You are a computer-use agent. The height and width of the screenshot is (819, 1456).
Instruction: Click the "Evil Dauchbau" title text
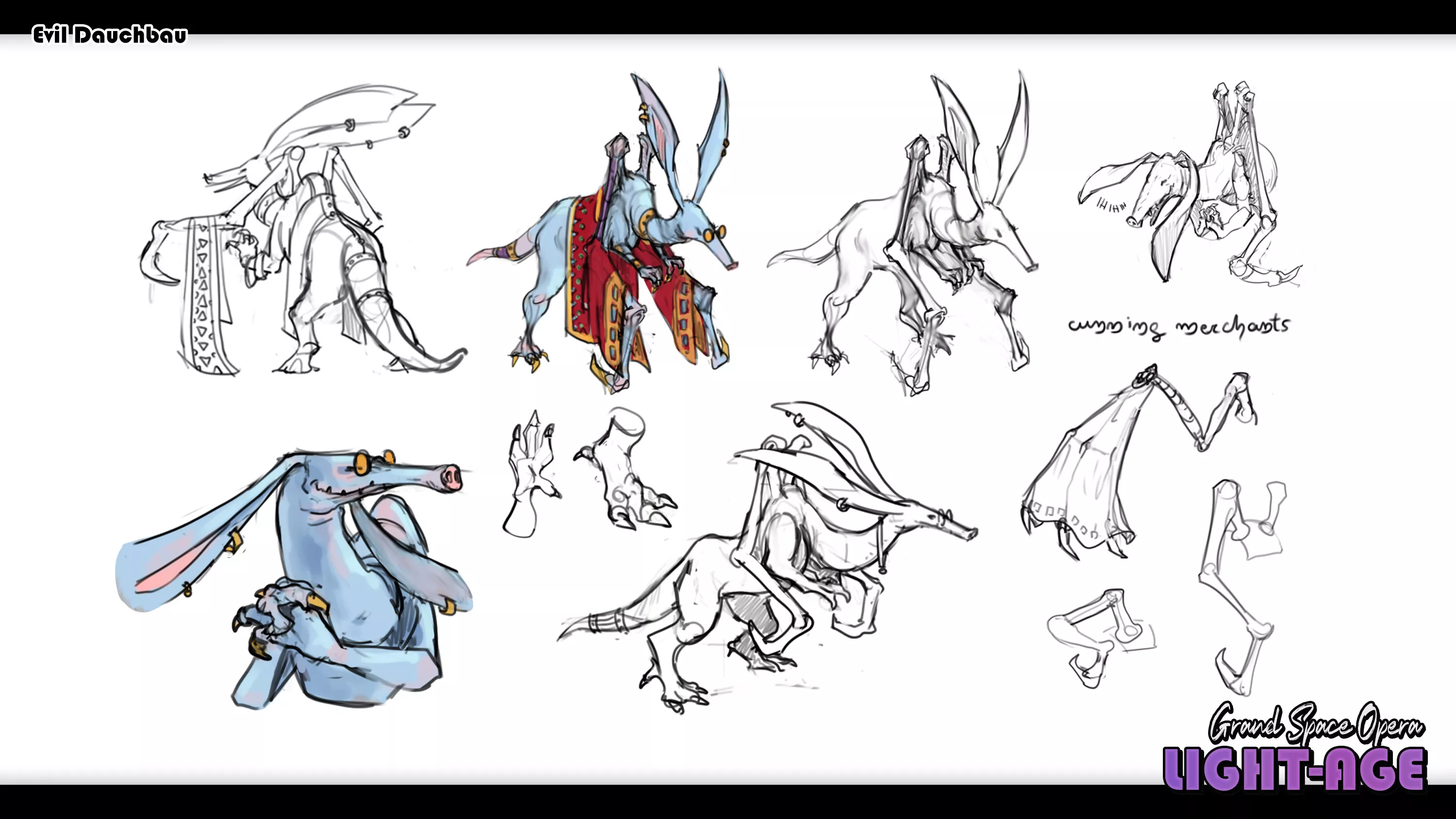click(110, 35)
